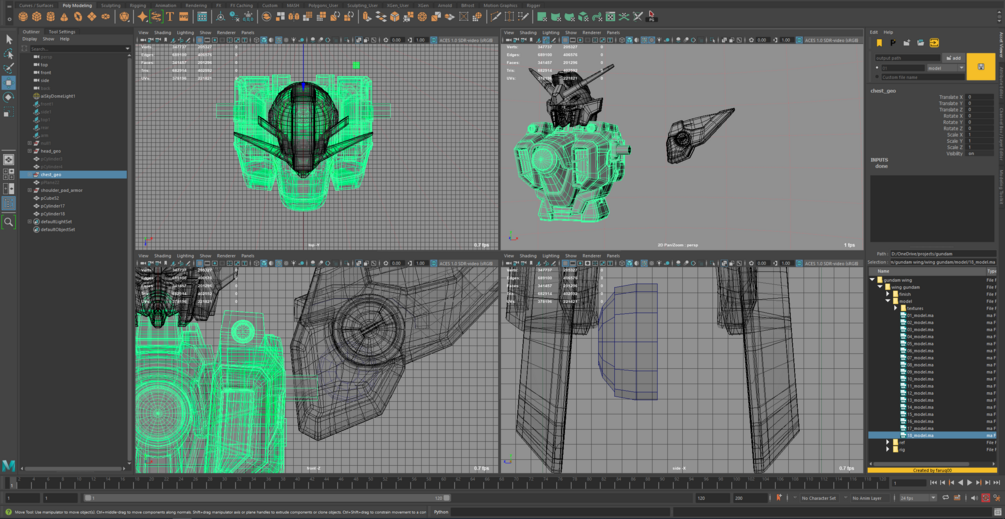
Task: Switch to the Sculpting shelf tab
Action: pos(111,4)
